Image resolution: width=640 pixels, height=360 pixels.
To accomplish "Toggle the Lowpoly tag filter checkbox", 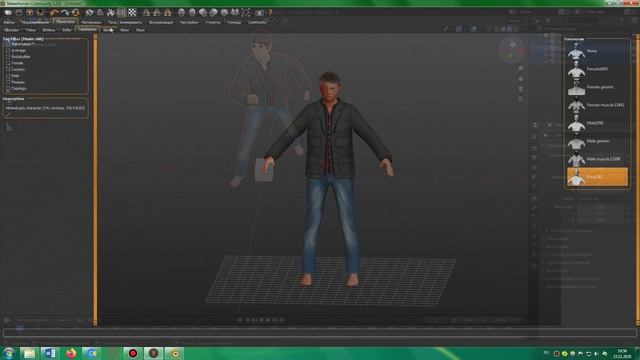I will [x=8, y=69].
